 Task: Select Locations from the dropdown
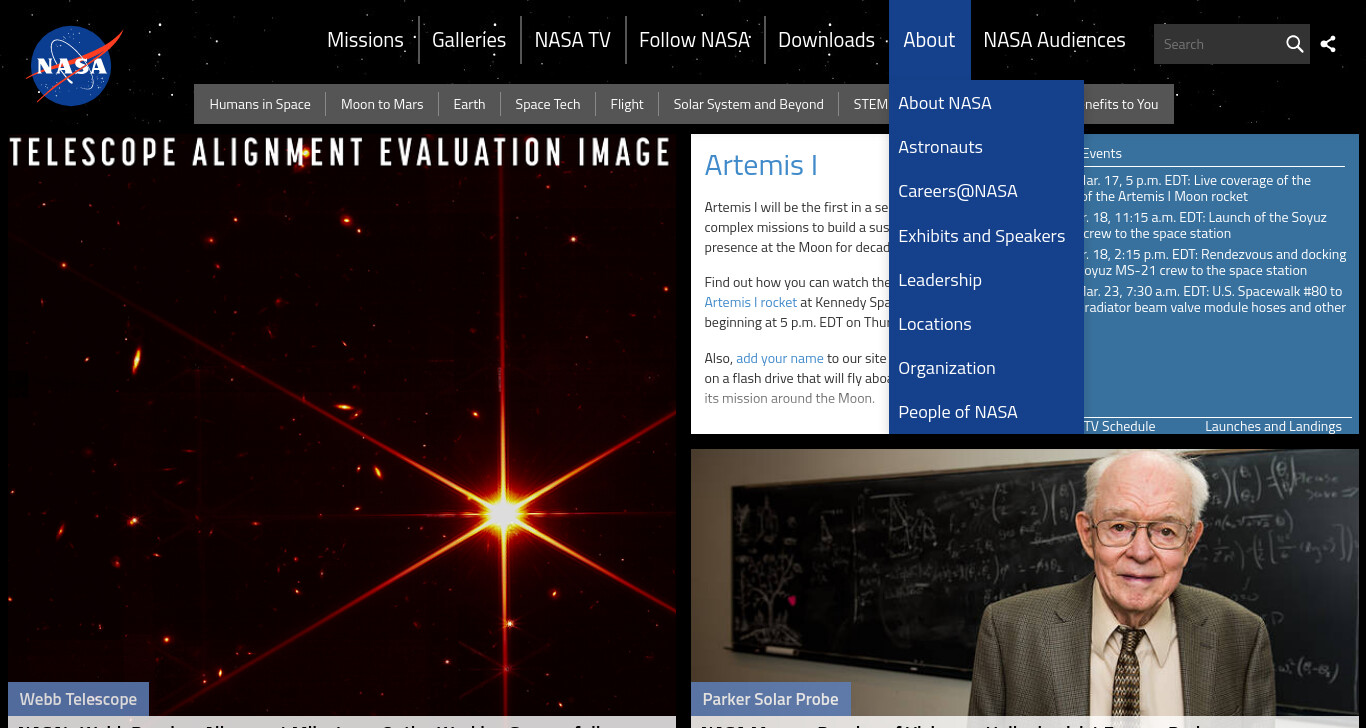click(x=986, y=324)
